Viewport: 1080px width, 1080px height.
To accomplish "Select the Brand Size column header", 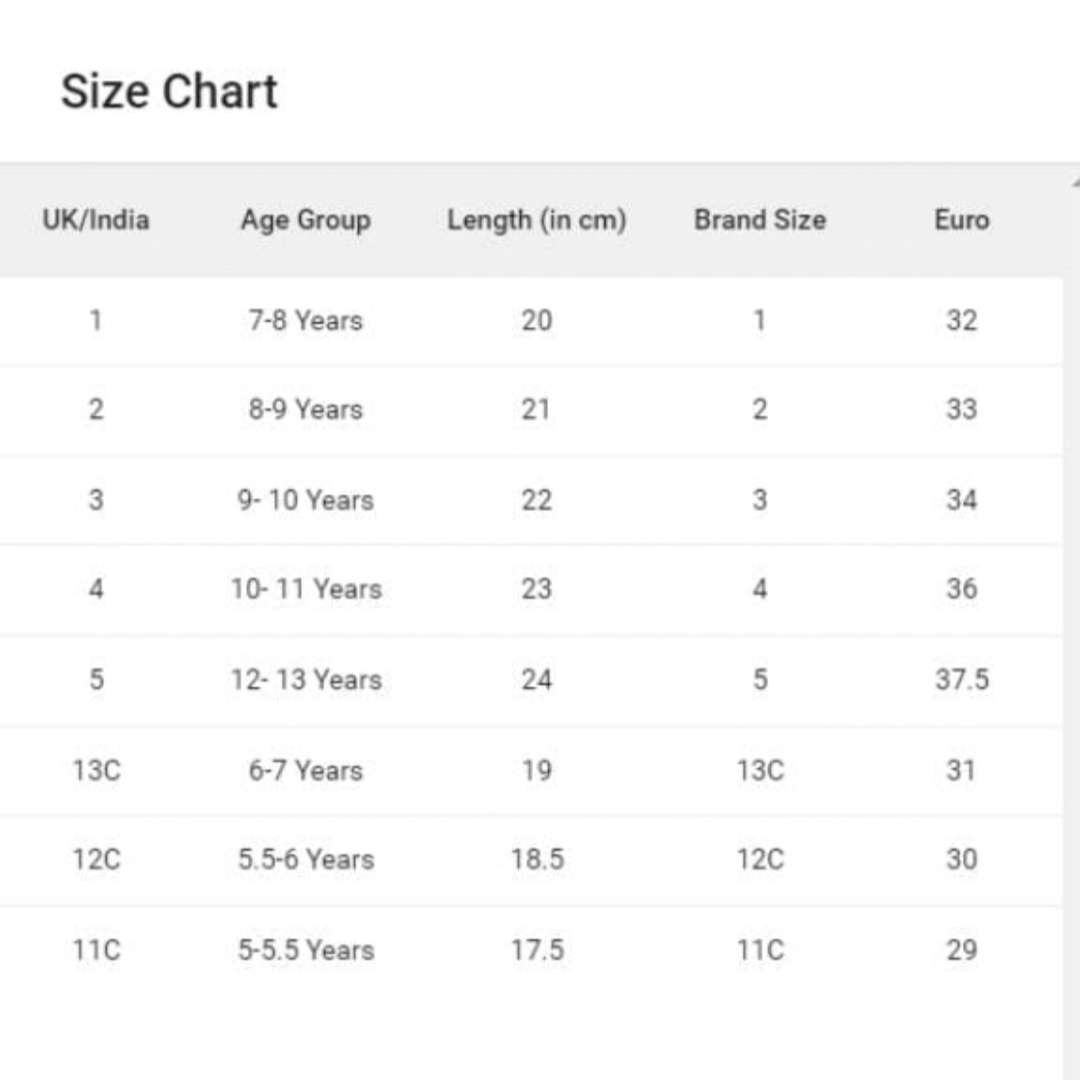I will [760, 220].
